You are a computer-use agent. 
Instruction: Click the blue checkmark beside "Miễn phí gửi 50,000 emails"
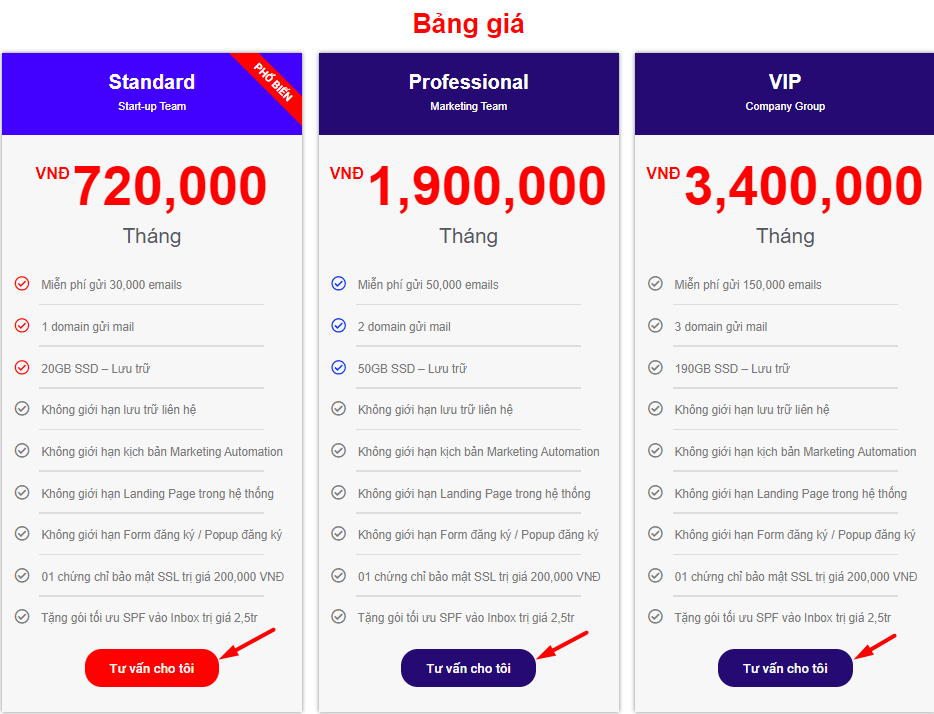point(338,283)
